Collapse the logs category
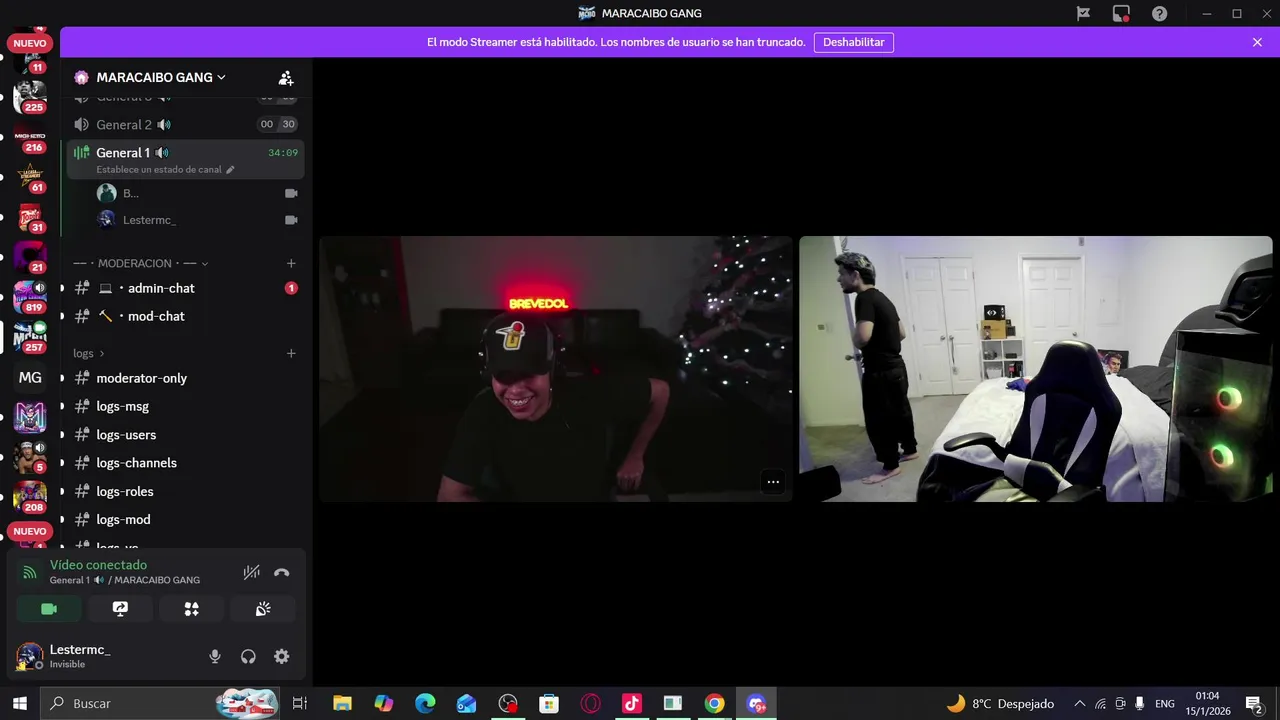The width and height of the screenshot is (1280, 720). click(89, 353)
